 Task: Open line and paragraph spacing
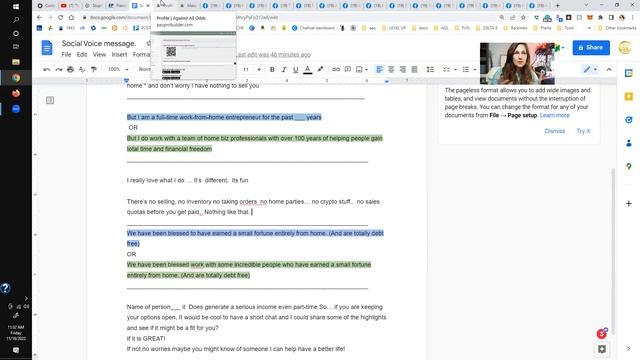[430, 69]
